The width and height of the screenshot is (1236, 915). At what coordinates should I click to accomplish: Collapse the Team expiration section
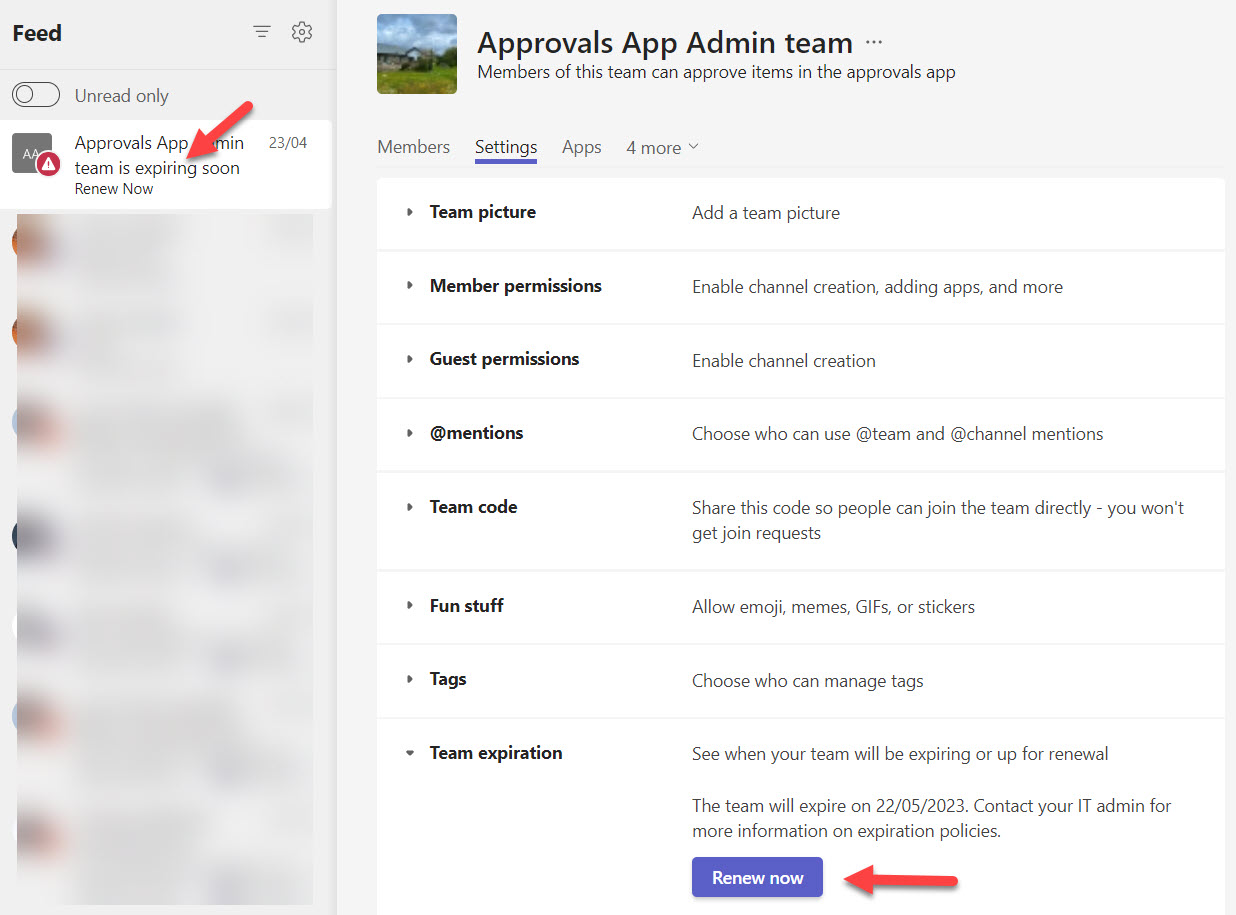coord(410,753)
